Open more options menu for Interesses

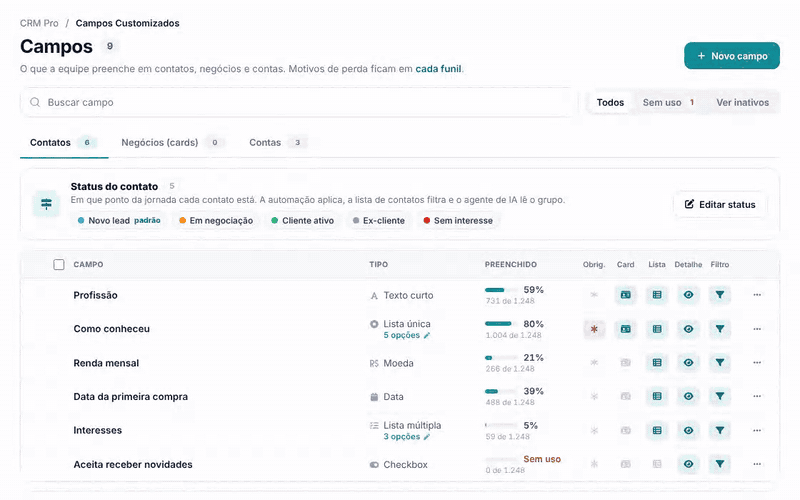pyautogui.click(x=757, y=431)
